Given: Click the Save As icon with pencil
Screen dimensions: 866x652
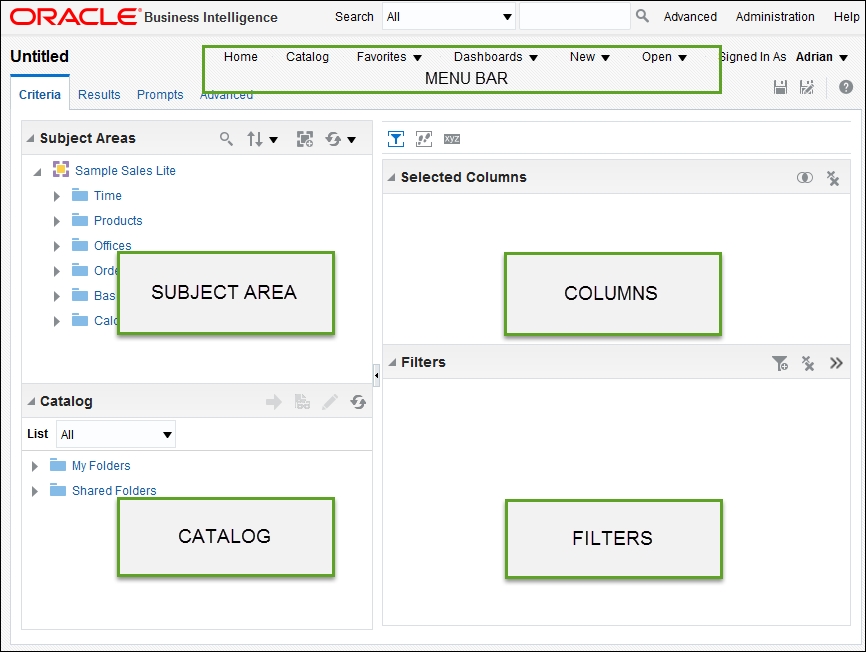Looking at the screenshot, I should (807, 87).
